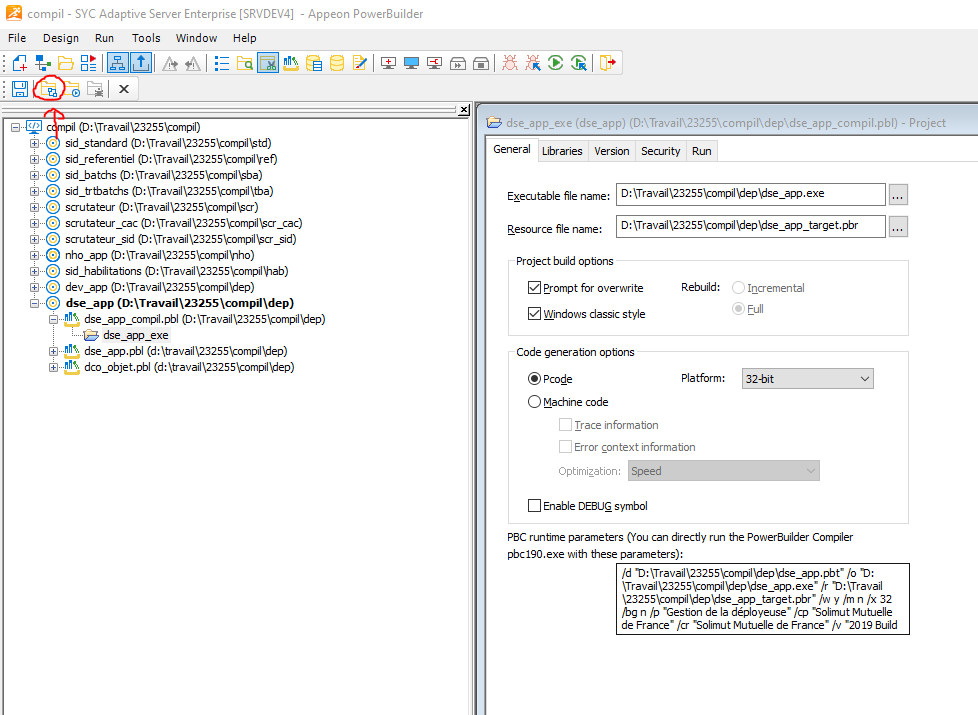Click the green Run icon
978x715 pixels.
point(556,63)
